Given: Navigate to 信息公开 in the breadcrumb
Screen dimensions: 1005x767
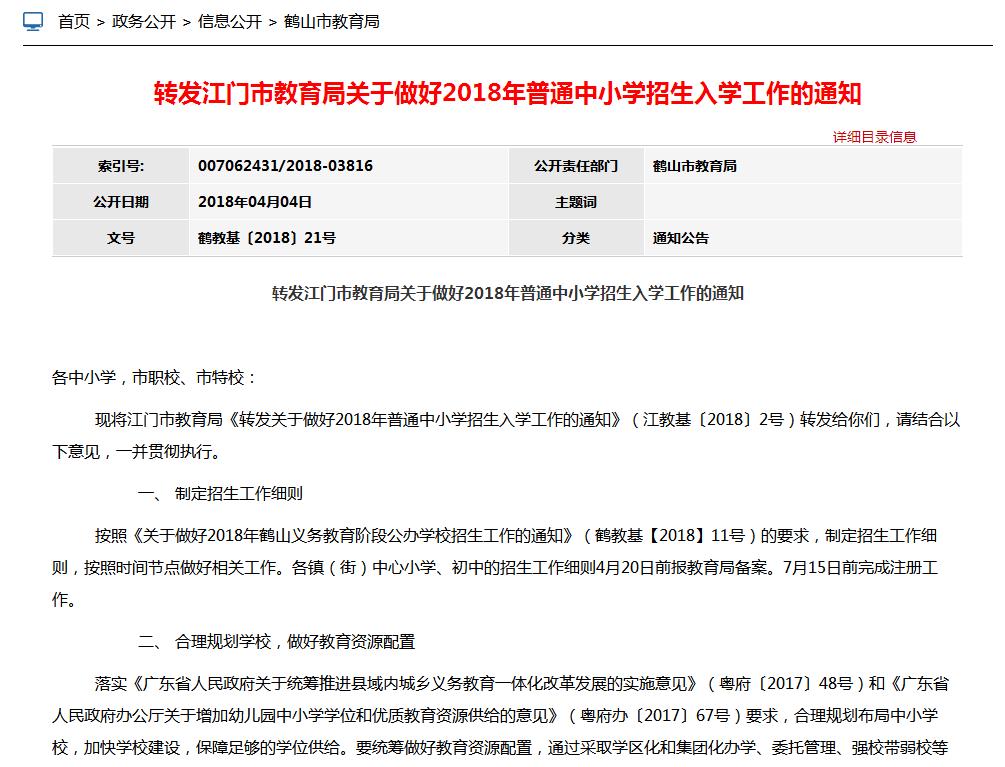Looking at the screenshot, I should pyautogui.click(x=230, y=22).
